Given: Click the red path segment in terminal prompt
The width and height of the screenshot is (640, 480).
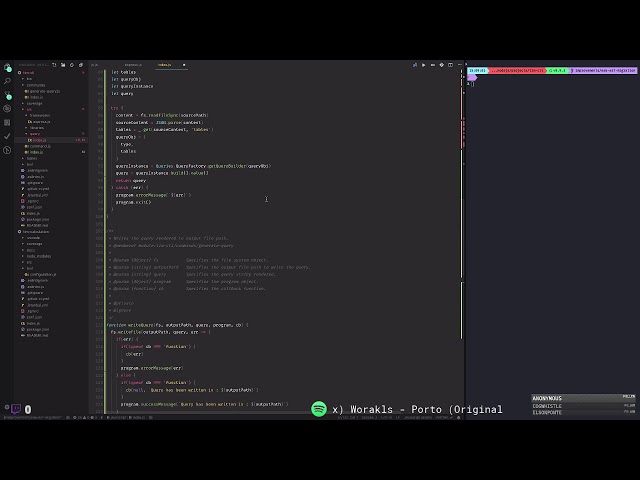Looking at the screenshot, I should (x=517, y=71).
